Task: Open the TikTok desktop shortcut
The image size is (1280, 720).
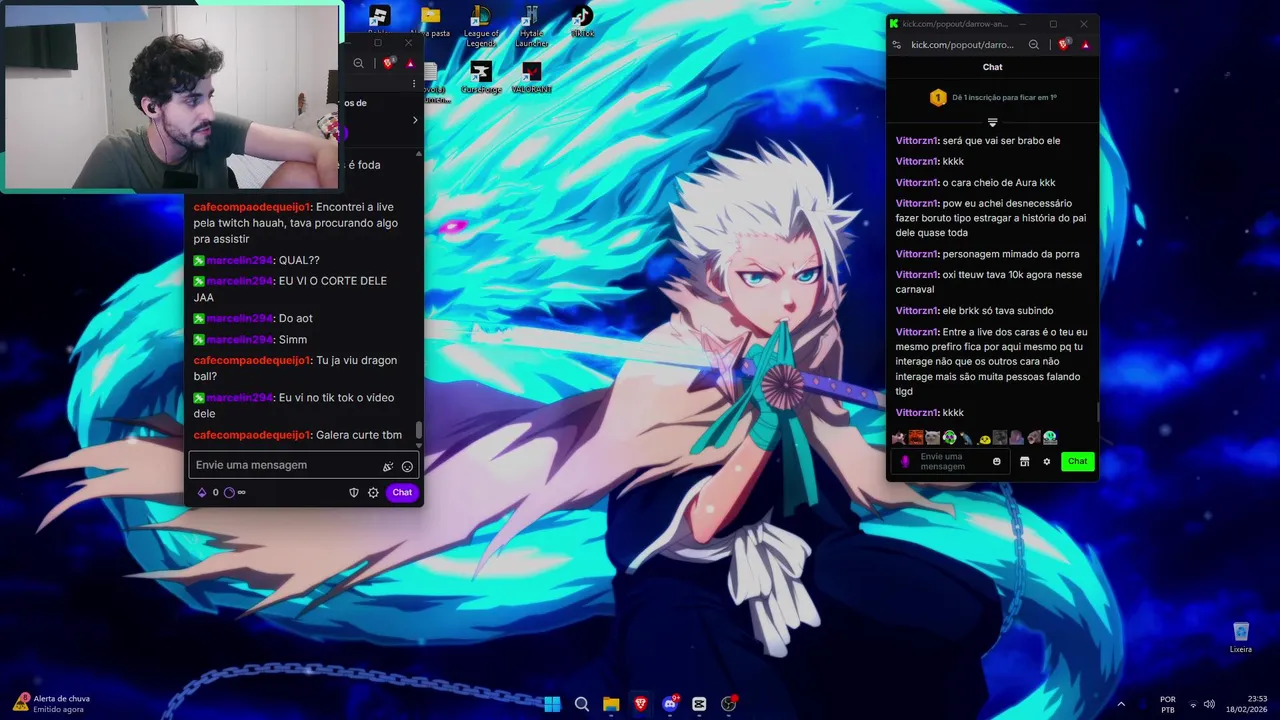Action: pos(582,22)
